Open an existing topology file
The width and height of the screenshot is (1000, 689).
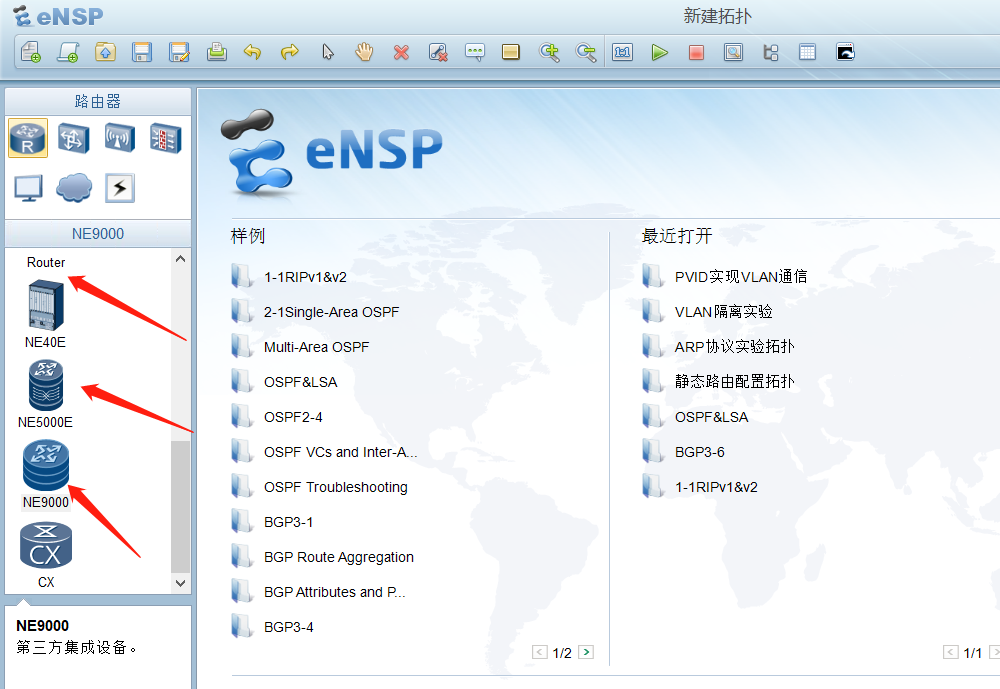coord(105,52)
